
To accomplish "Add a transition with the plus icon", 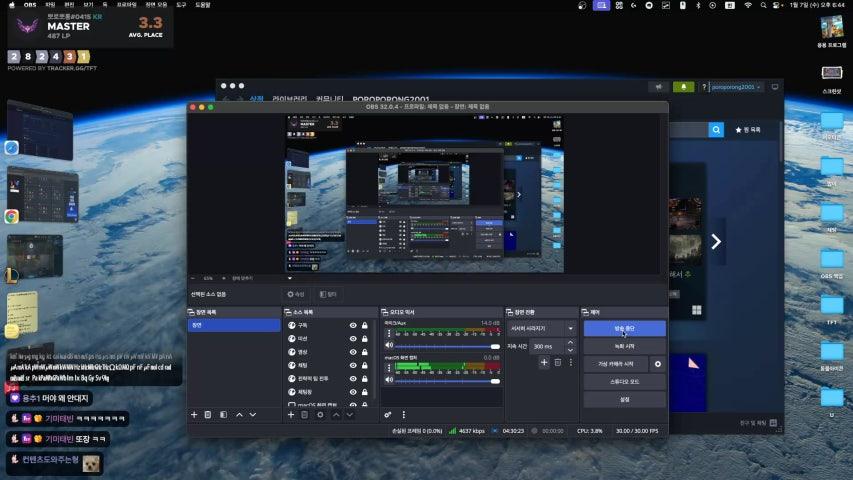I will pyautogui.click(x=544, y=362).
